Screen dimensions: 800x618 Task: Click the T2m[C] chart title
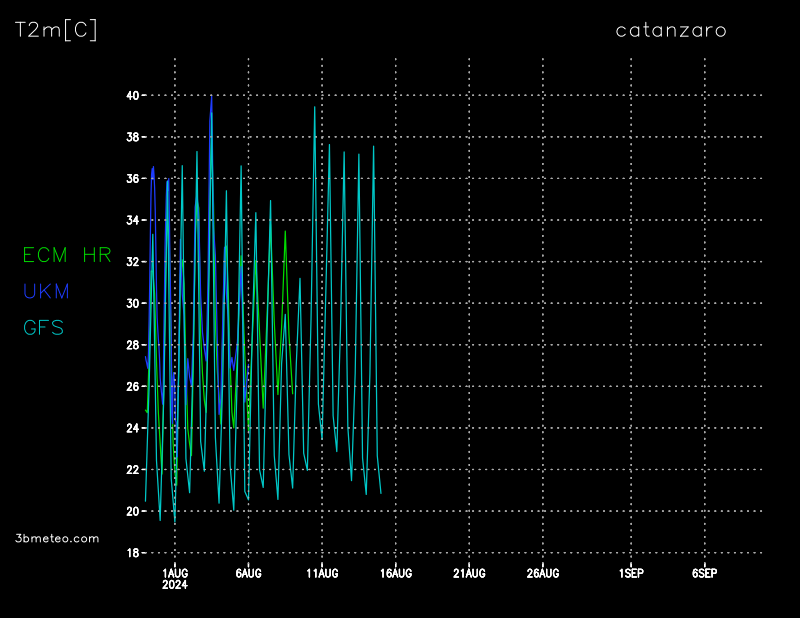click(56, 30)
